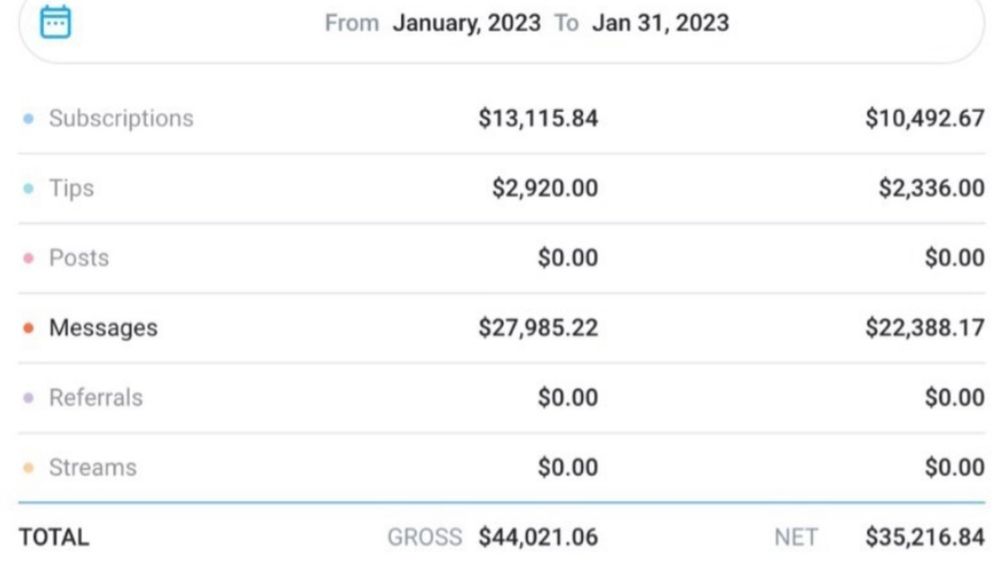Click the purple dot beside Referrals
Image resolution: width=1000 pixels, height=562 pixels.
[x=28, y=398]
